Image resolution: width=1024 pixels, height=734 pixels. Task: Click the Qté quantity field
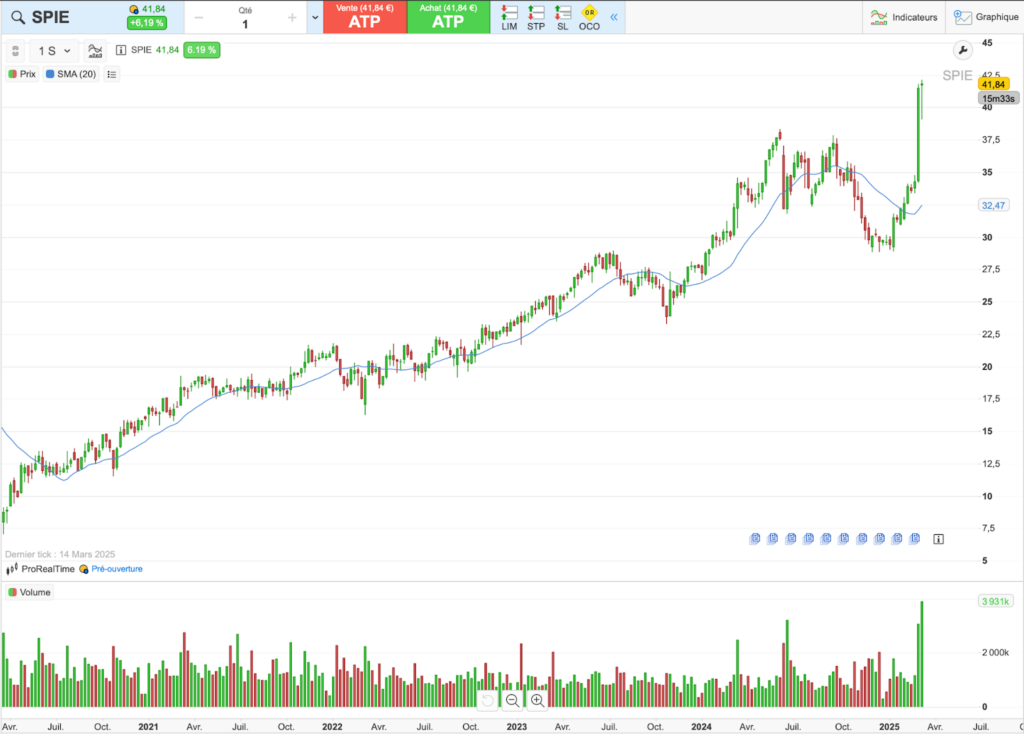[245, 18]
